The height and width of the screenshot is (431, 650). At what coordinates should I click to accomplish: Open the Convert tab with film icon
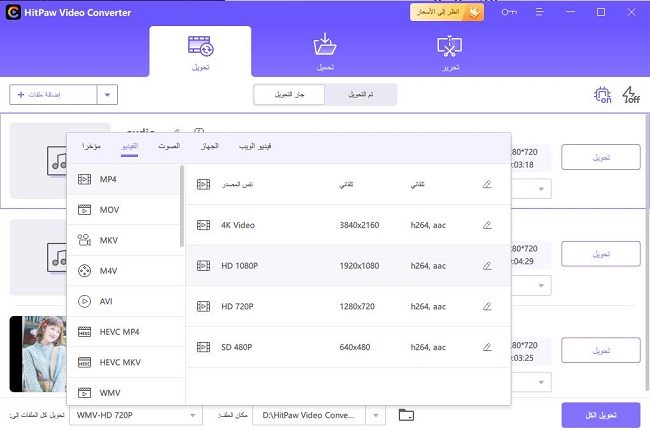200,51
